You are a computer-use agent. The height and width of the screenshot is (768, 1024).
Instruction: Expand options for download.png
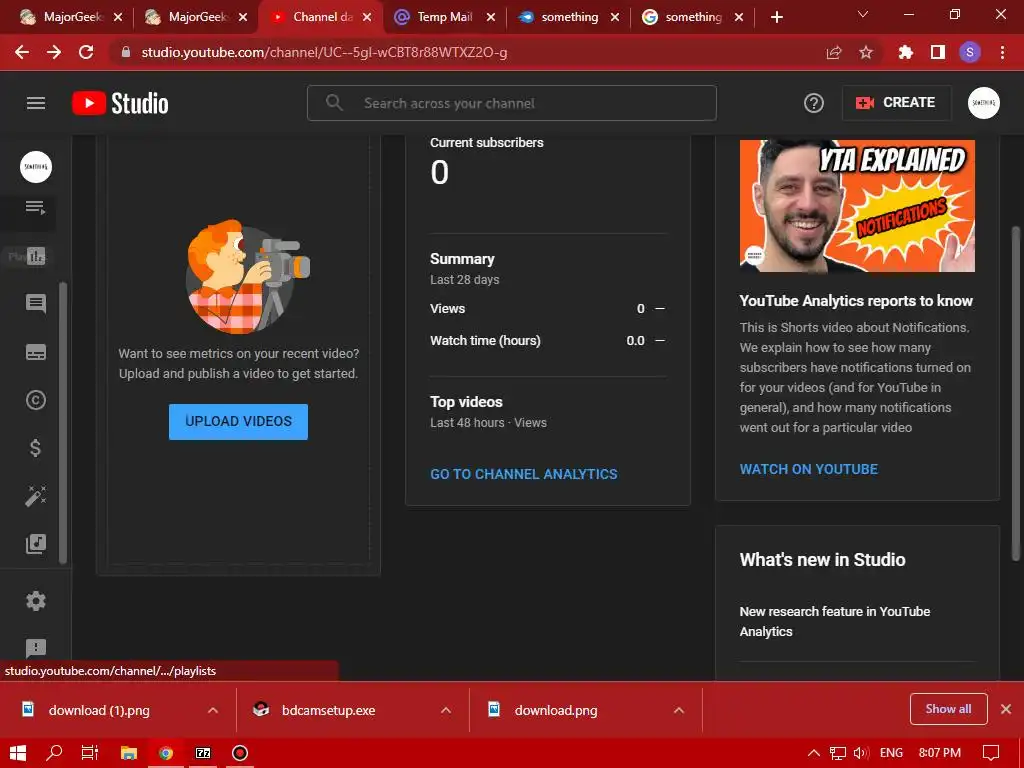[679, 710]
